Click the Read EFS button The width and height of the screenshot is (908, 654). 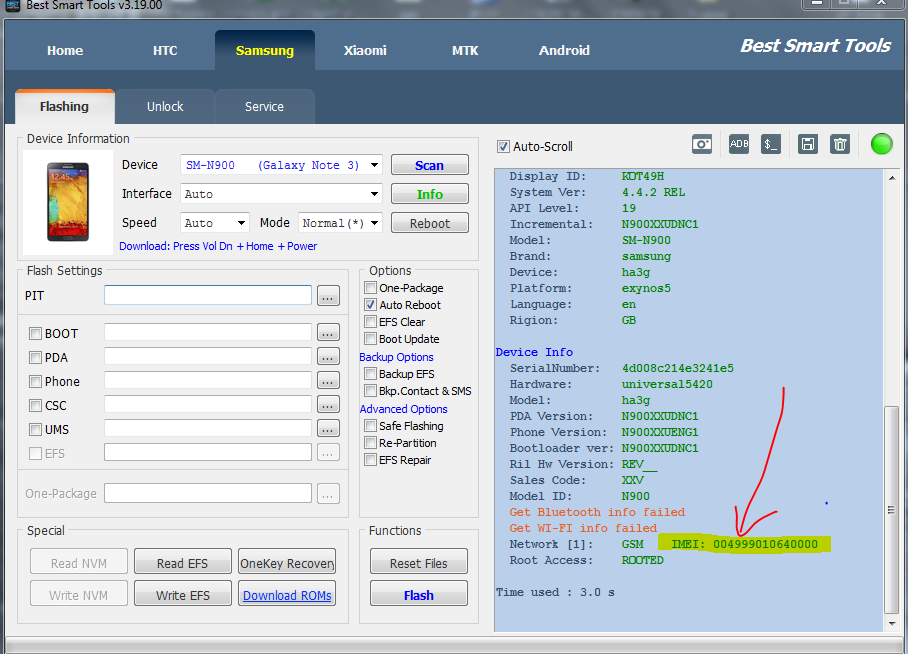pos(183,562)
